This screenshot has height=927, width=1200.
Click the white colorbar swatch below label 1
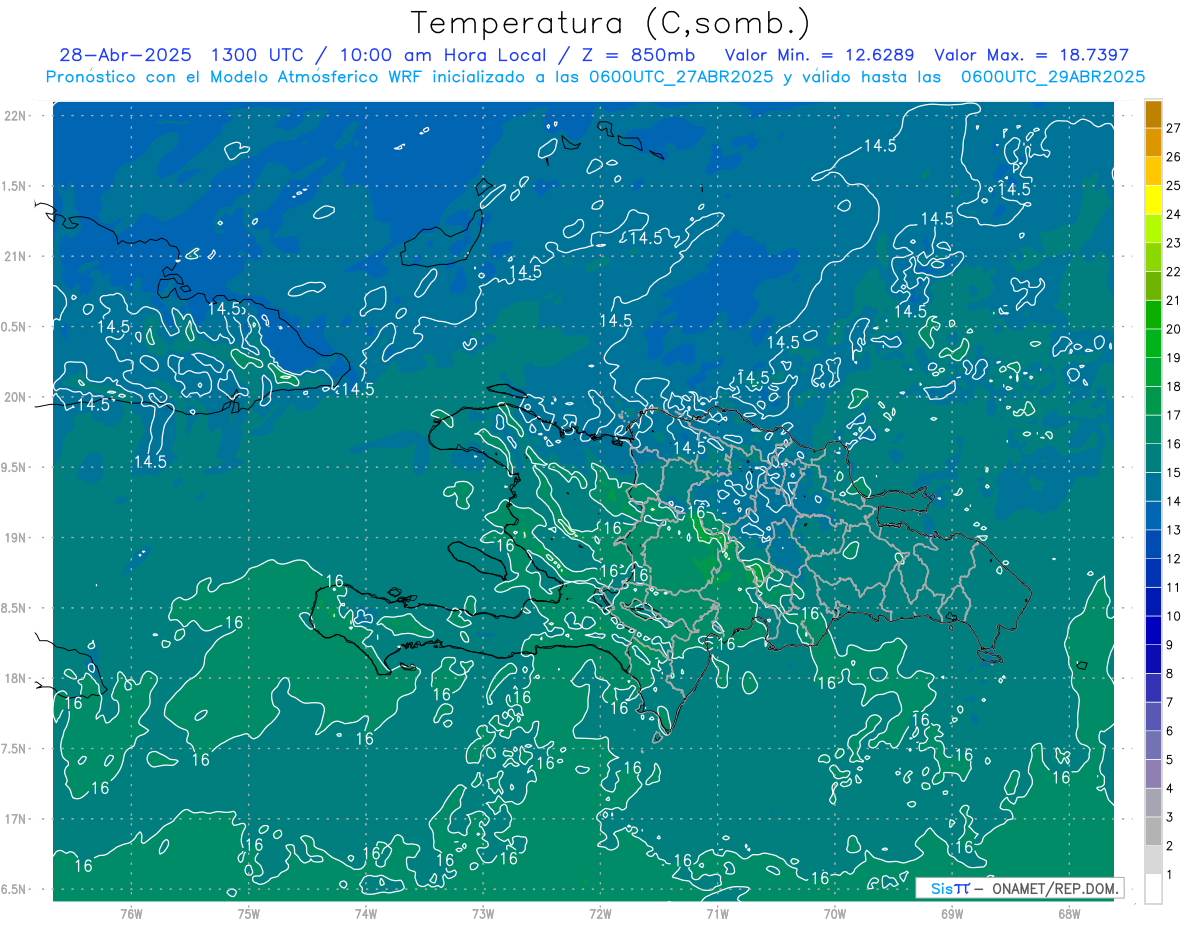tap(1153, 889)
